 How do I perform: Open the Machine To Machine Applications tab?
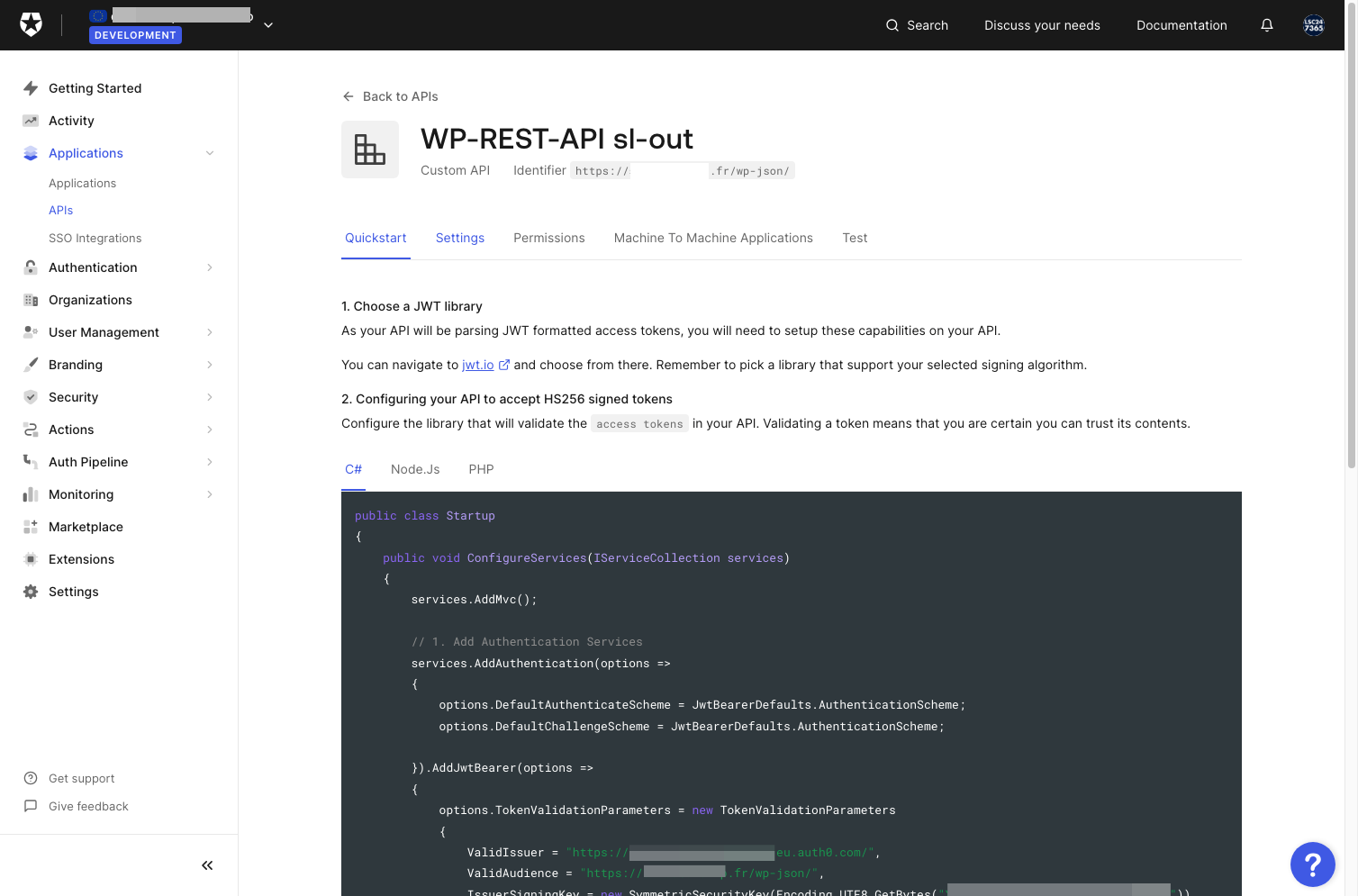(x=713, y=238)
